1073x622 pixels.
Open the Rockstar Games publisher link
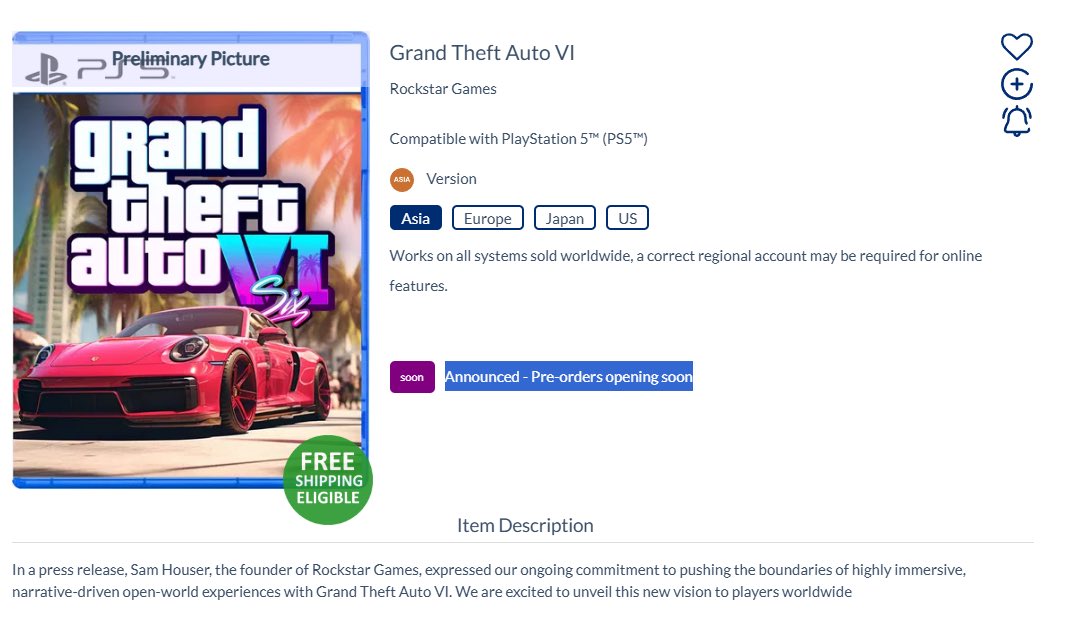click(443, 89)
